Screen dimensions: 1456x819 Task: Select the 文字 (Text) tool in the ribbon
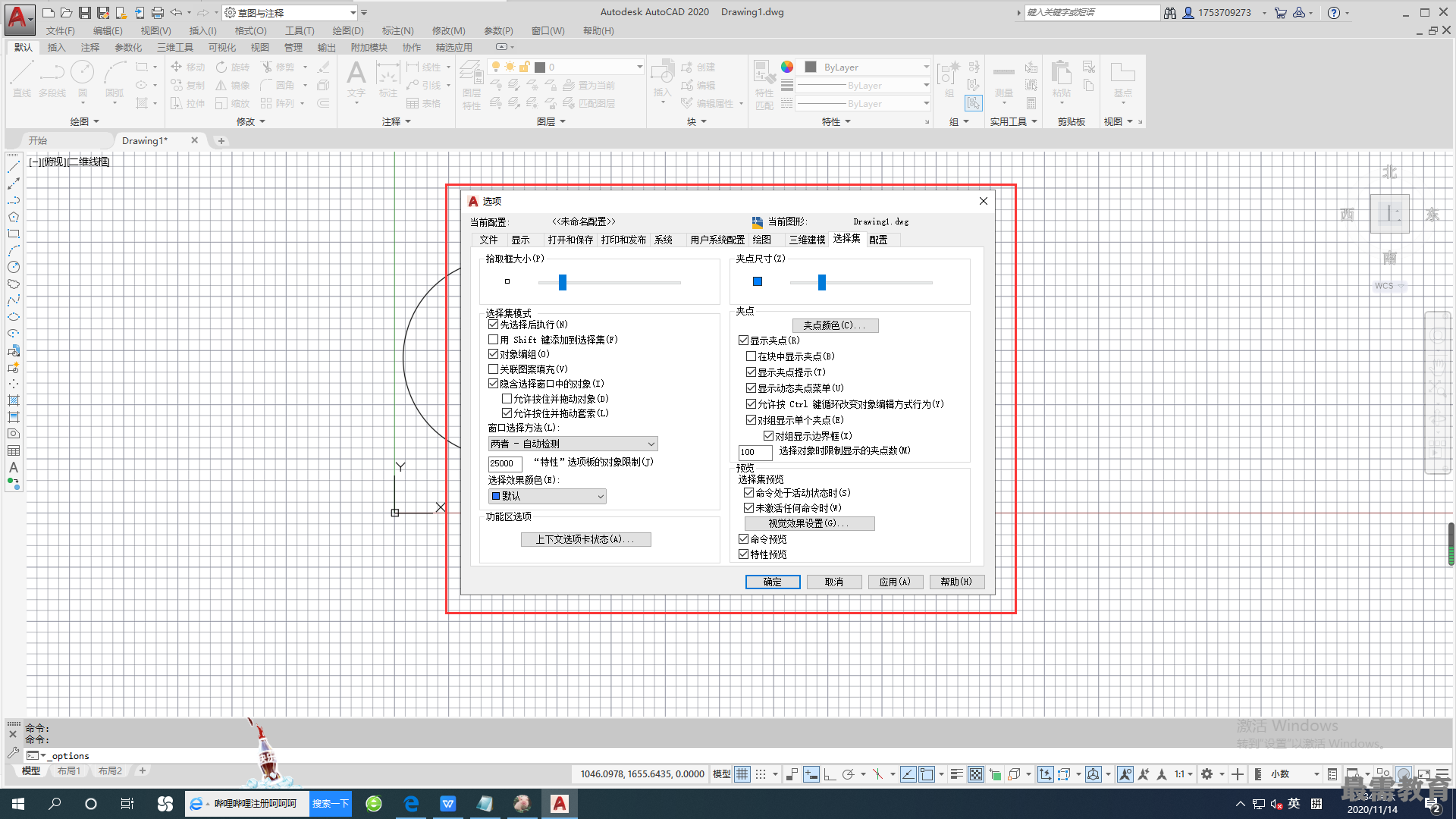click(356, 79)
